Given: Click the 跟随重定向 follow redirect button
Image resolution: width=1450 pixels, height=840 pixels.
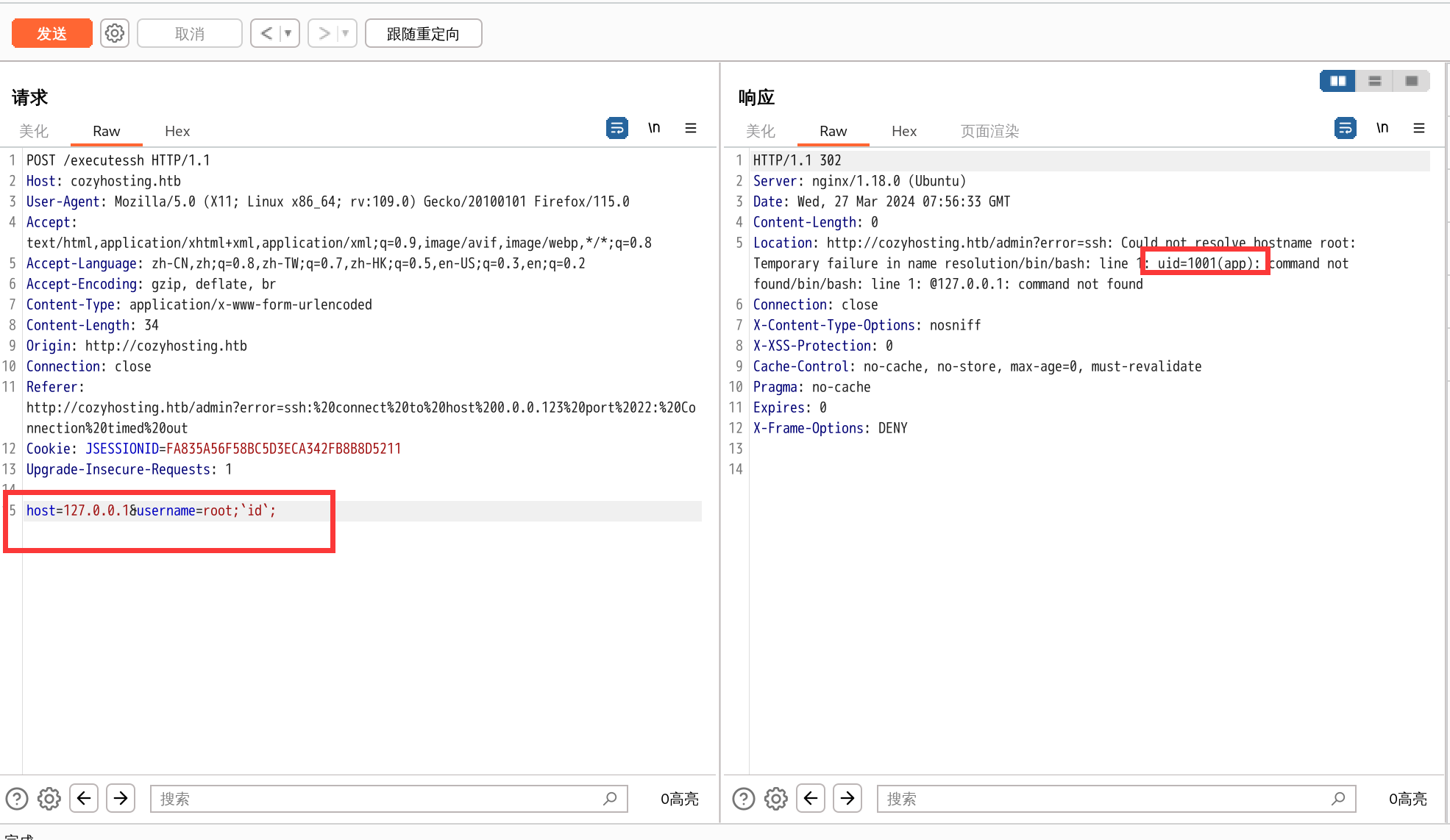Looking at the screenshot, I should [423, 34].
